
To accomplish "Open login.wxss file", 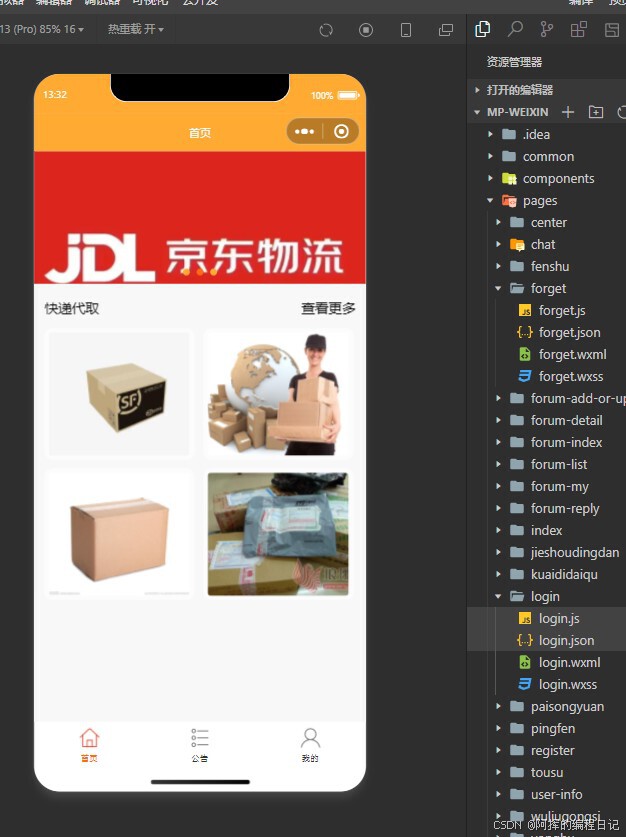I will click(567, 684).
